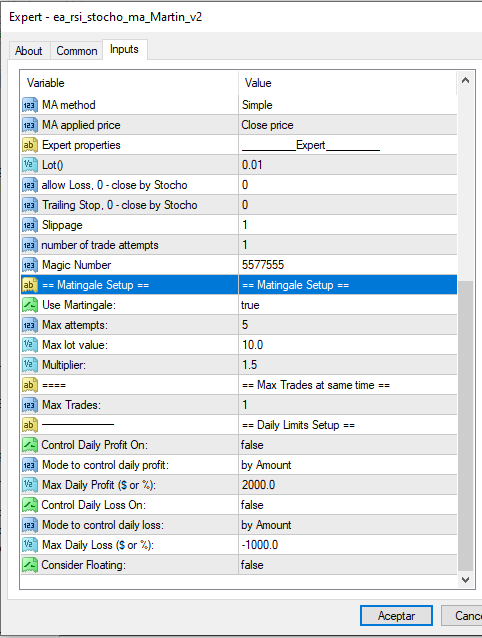Edit the Max lot value field 10.0

pyautogui.click(x=348, y=345)
